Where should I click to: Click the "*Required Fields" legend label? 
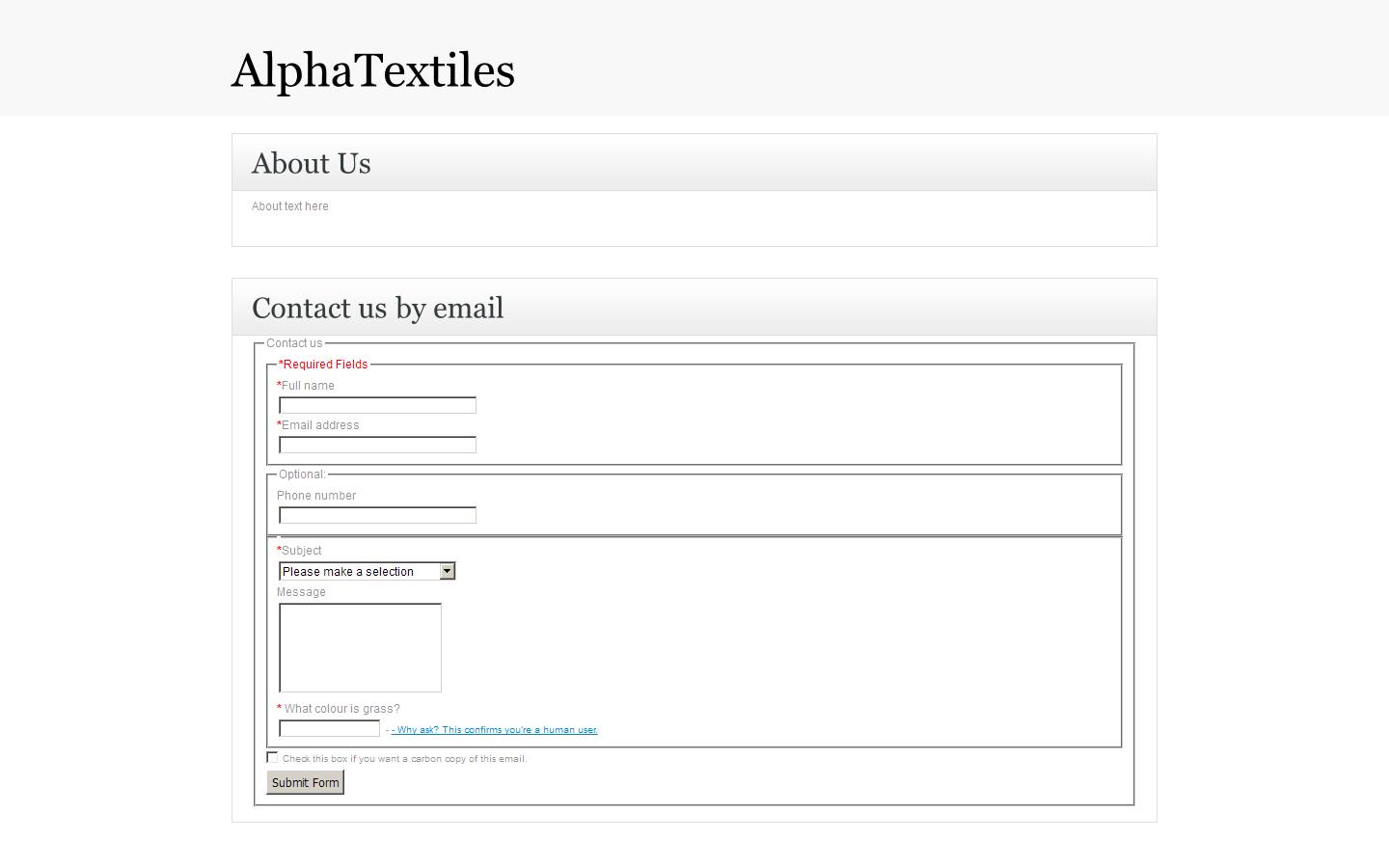(322, 364)
